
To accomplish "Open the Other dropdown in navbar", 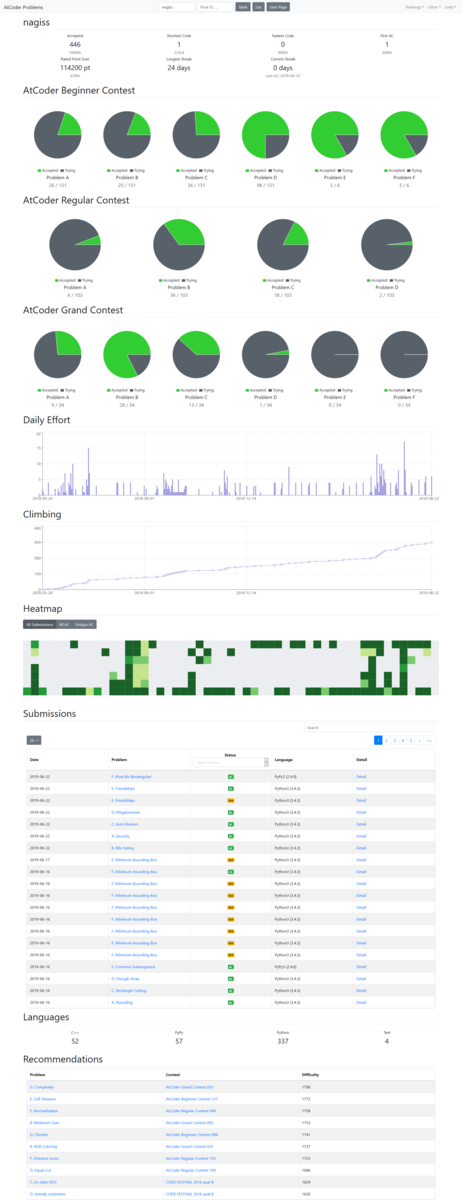I will tap(433, 7).
